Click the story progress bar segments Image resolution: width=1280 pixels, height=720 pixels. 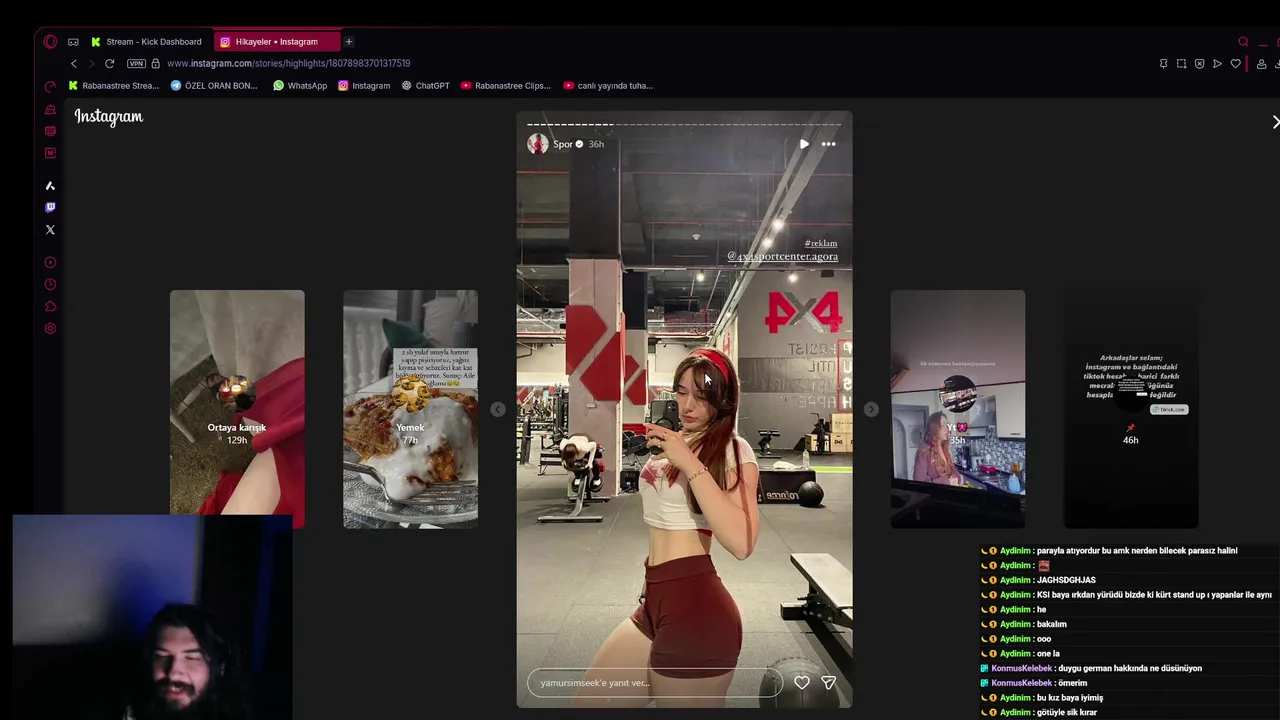pyautogui.click(x=684, y=125)
